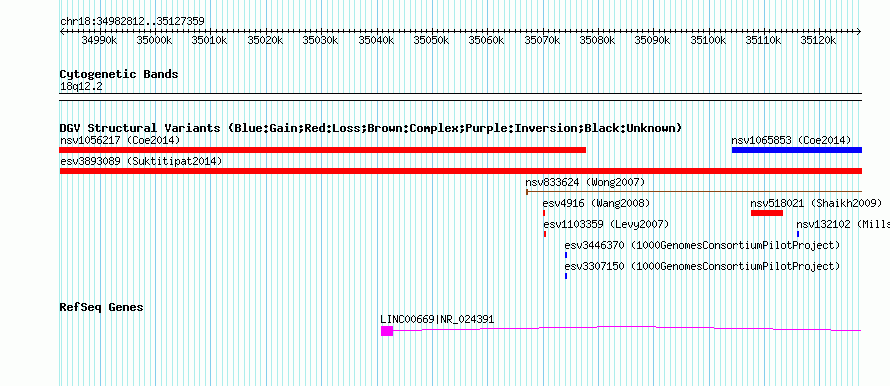This screenshot has width=890, height=386.
Task: Click the nsv1065853 (Coe2014) label
Action: (x=791, y=140)
